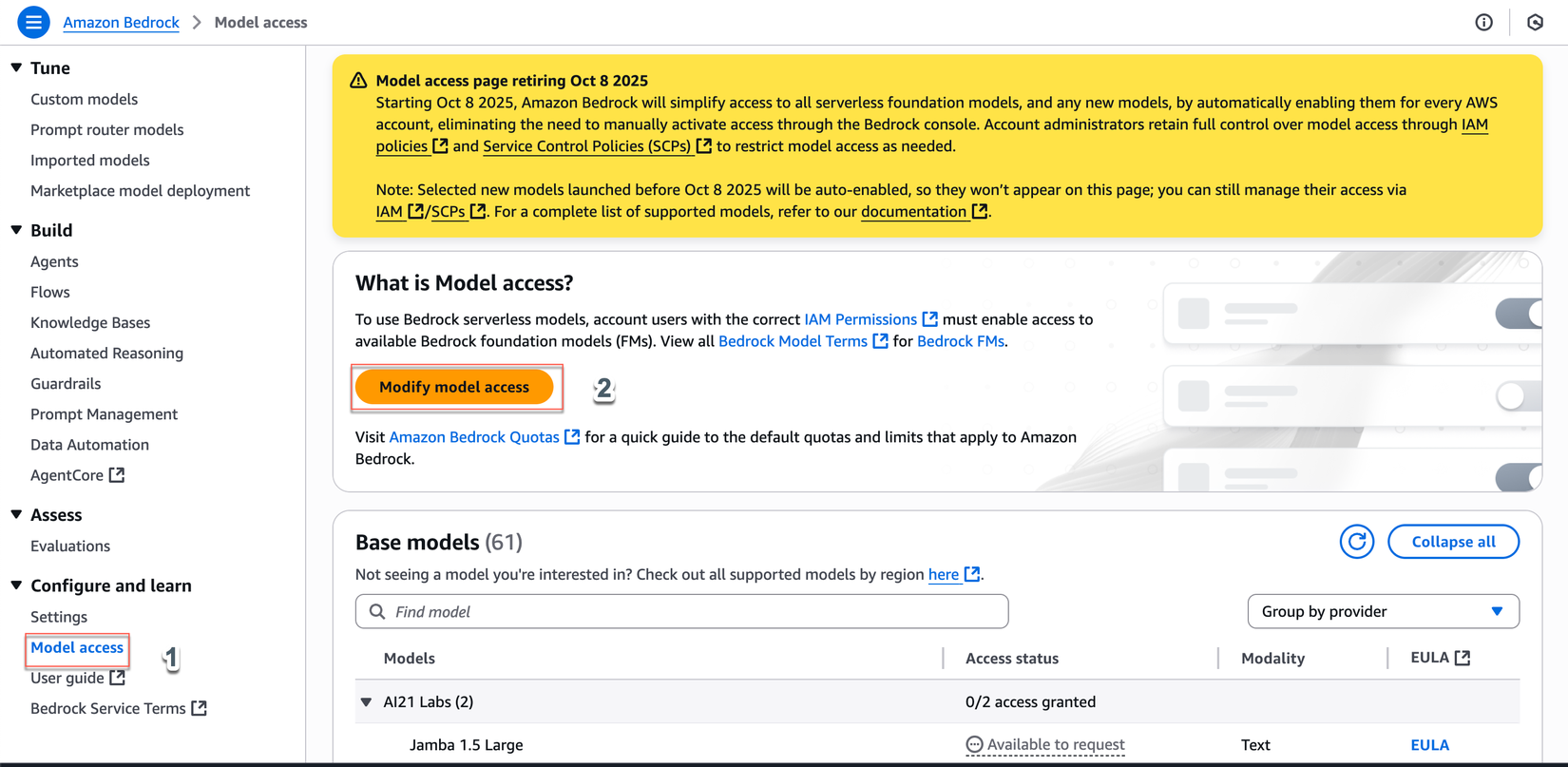This screenshot has height=767, width=1568.
Task: Refresh the base models list
Action: pyautogui.click(x=1356, y=542)
